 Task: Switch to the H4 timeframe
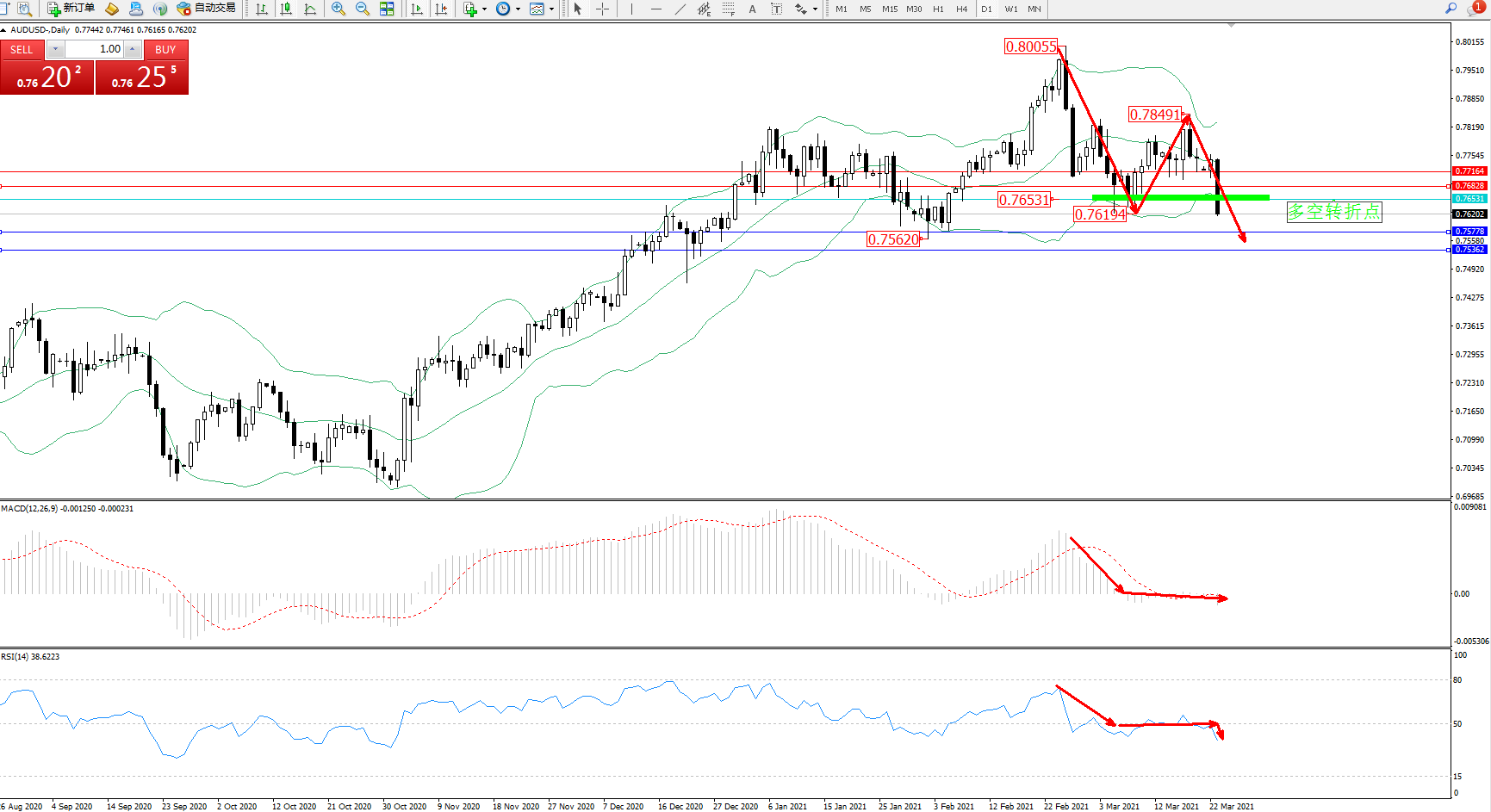[x=961, y=9]
